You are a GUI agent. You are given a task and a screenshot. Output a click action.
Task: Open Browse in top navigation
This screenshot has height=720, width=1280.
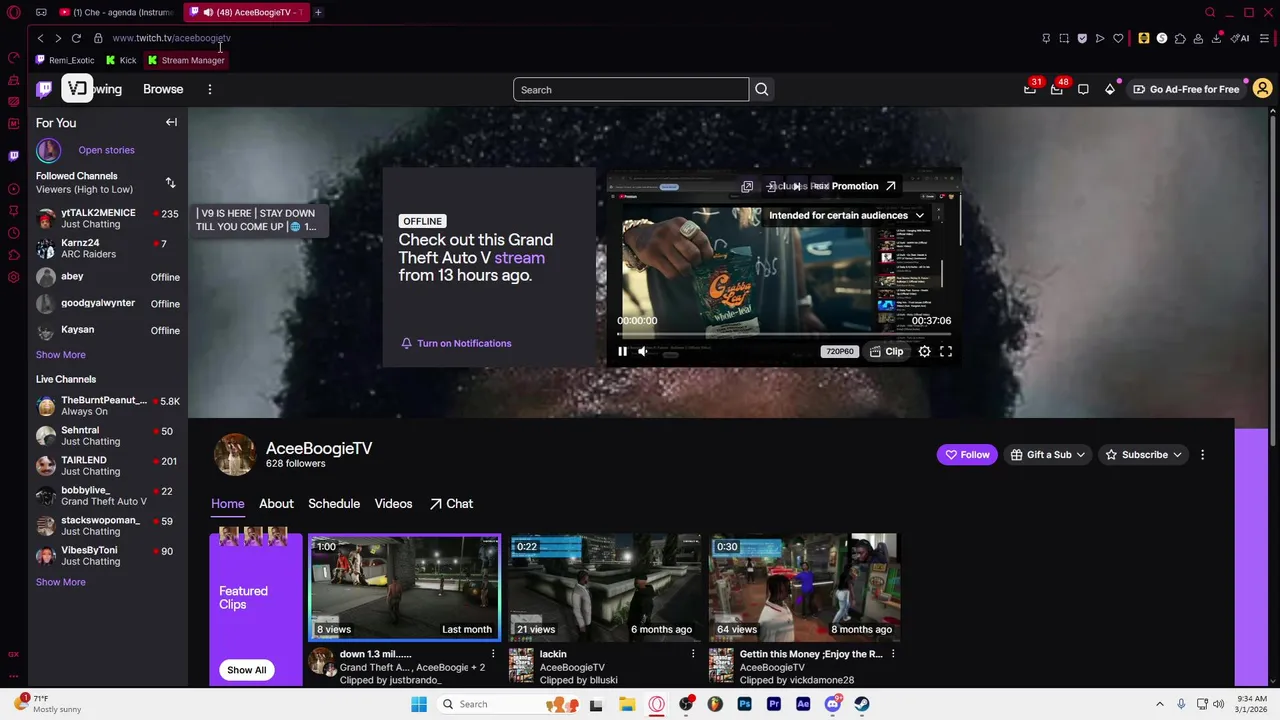[163, 89]
